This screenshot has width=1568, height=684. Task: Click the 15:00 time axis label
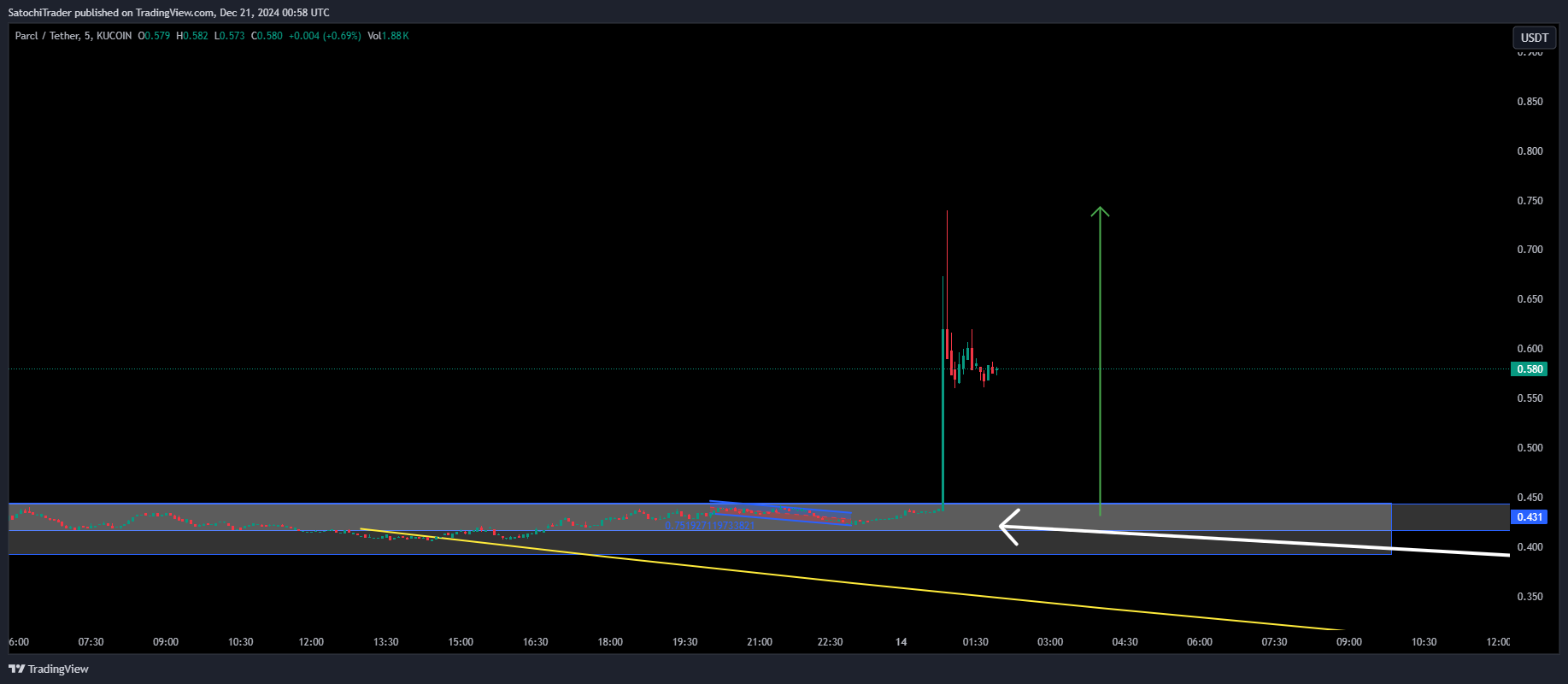click(x=461, y=642)
